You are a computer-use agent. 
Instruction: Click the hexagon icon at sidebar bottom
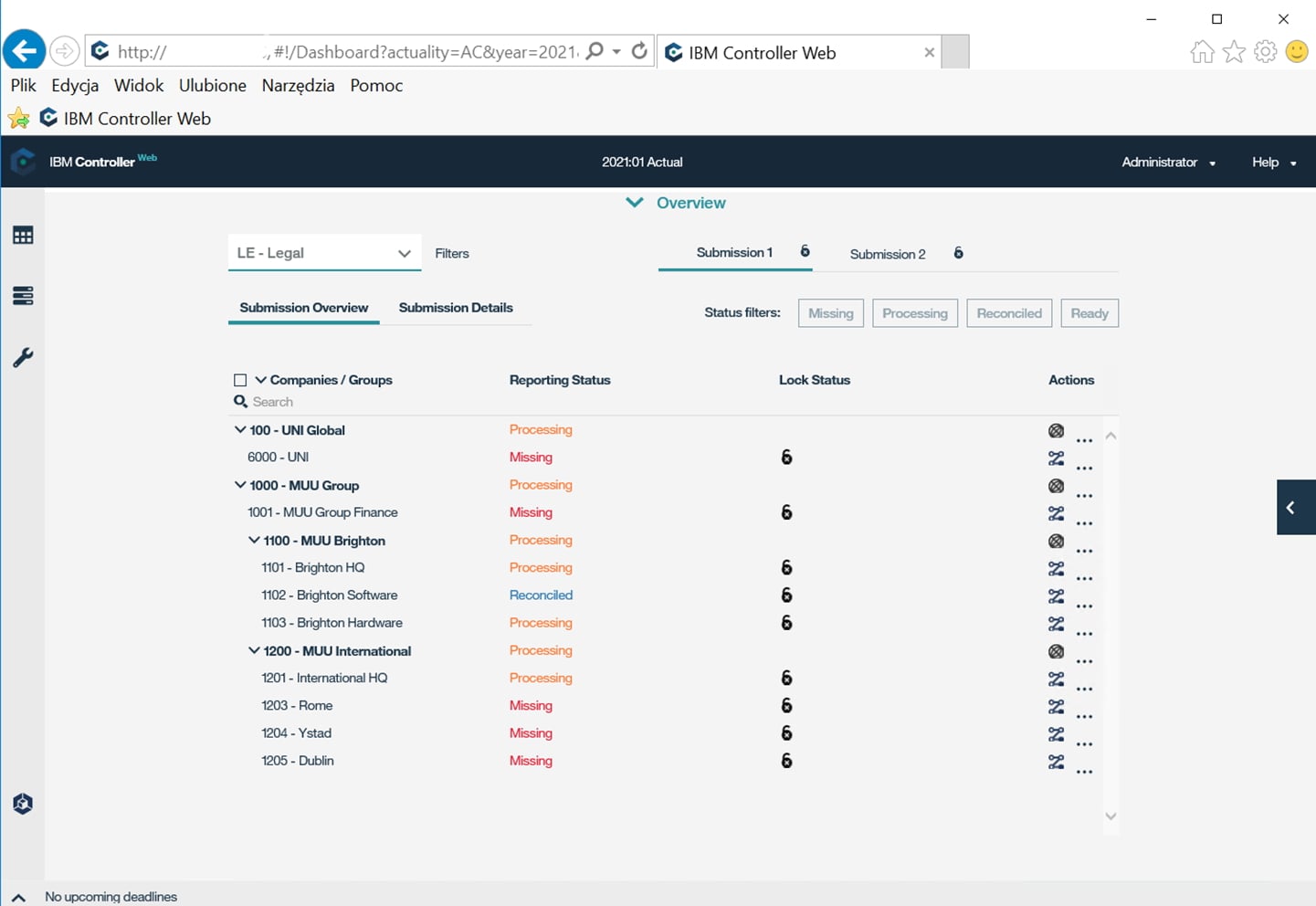(23, 804)
